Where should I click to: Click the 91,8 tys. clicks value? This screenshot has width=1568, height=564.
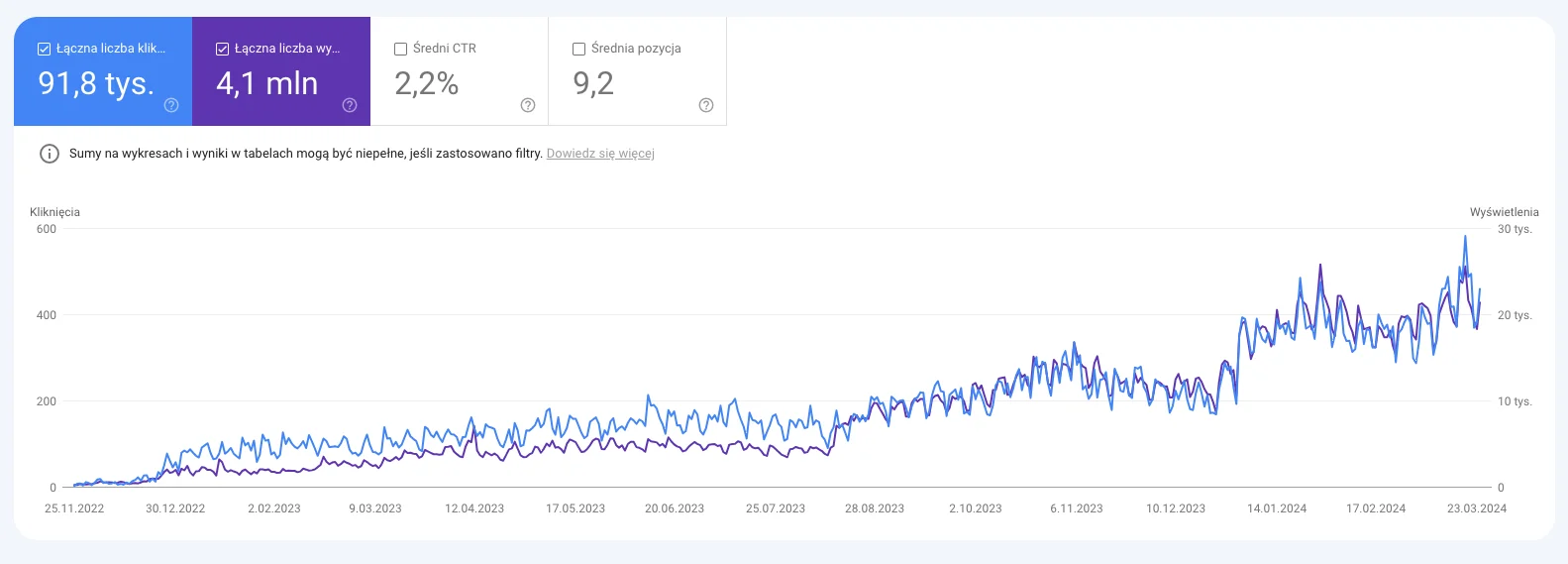tap(96, 83)
